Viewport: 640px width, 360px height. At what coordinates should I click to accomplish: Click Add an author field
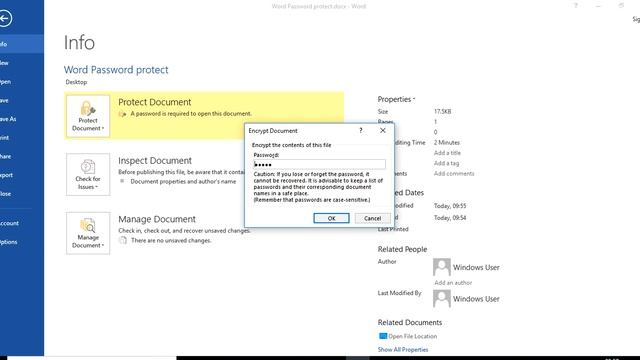453,282
